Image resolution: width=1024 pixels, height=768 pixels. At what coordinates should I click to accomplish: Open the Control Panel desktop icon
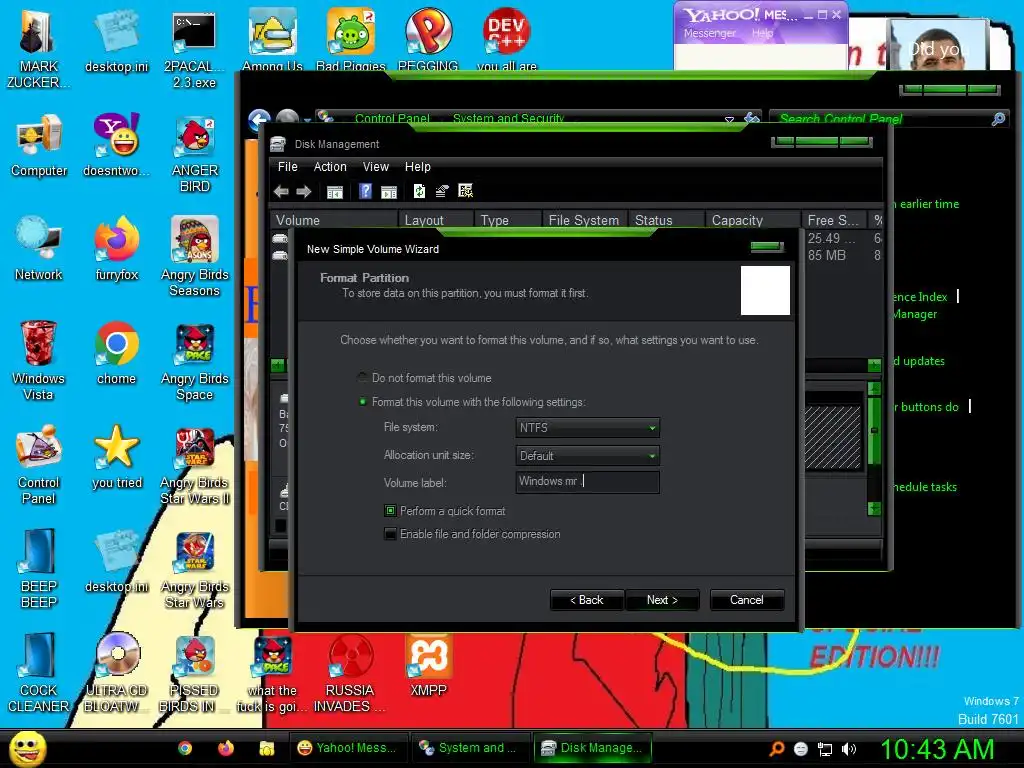point(39,465)
